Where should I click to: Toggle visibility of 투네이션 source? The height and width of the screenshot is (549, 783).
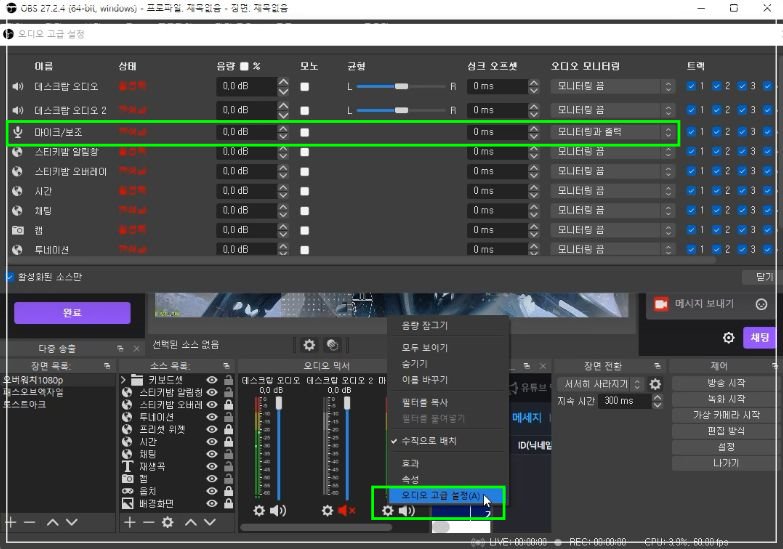point(212,417)
